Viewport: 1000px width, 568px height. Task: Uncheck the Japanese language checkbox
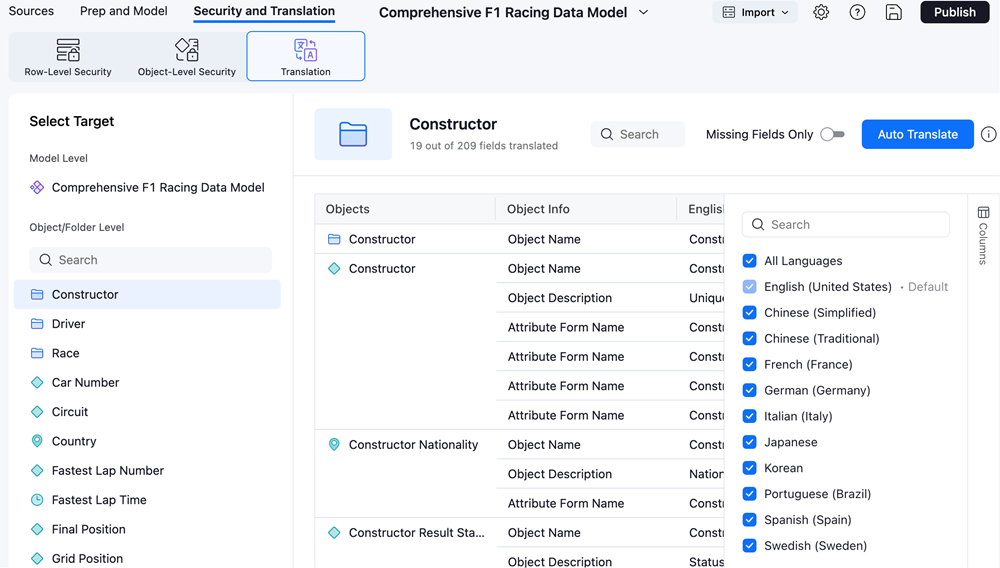(749, 442)
